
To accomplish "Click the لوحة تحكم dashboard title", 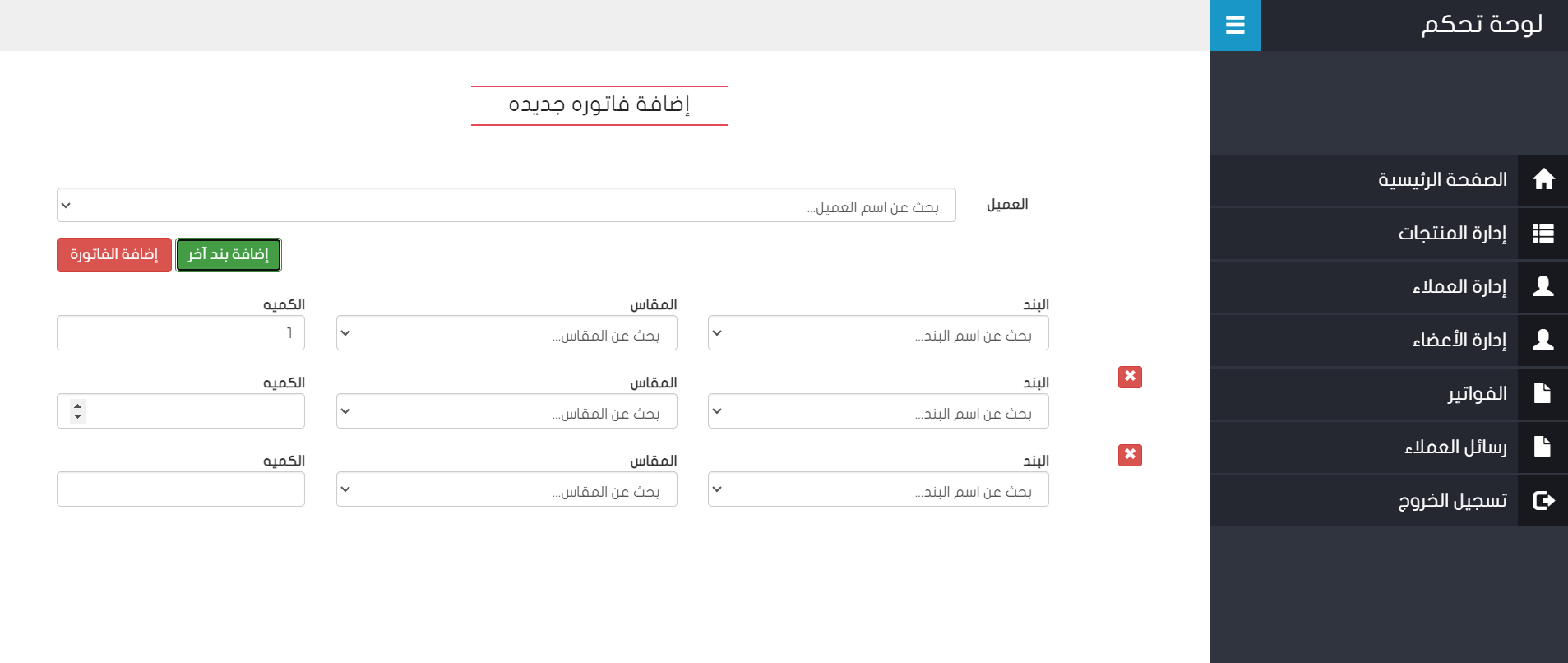I will [x=1482, y=24].
